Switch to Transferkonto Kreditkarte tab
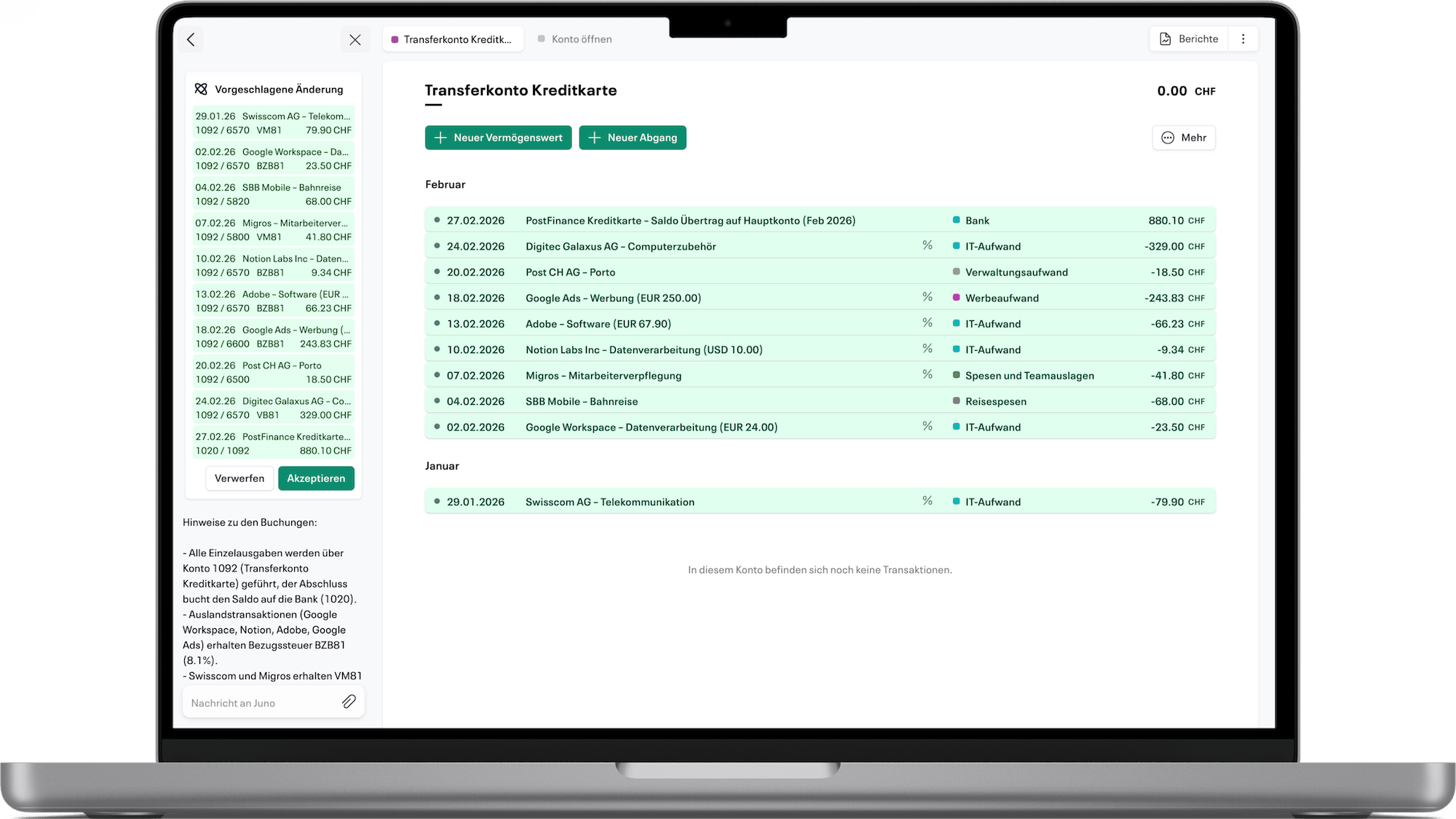The height and width of the screenshot is (819, 1456). coord(452,39)
